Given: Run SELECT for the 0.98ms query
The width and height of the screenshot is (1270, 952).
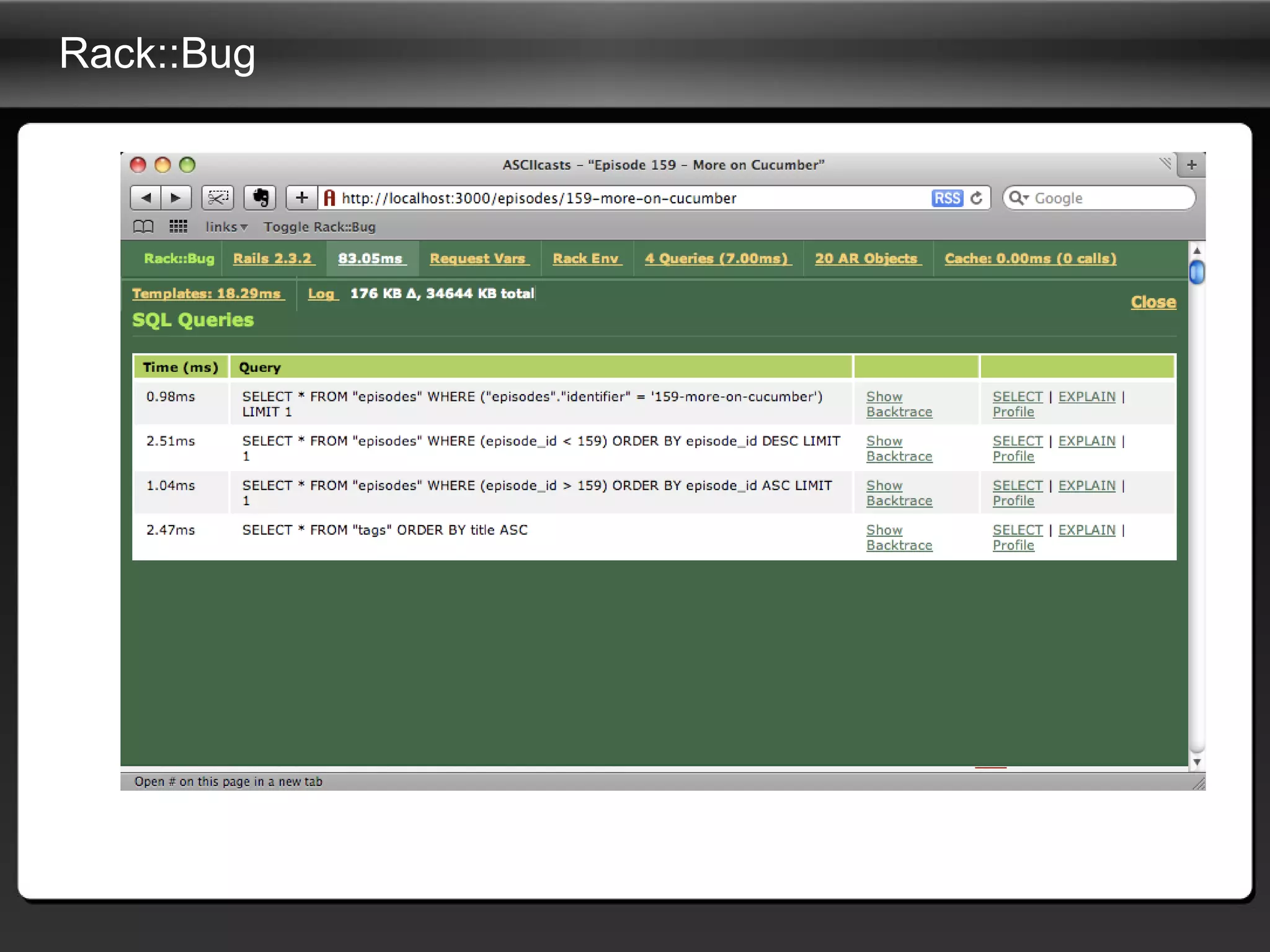Looking at the screenshot, I should click(x=1018, y=397).
